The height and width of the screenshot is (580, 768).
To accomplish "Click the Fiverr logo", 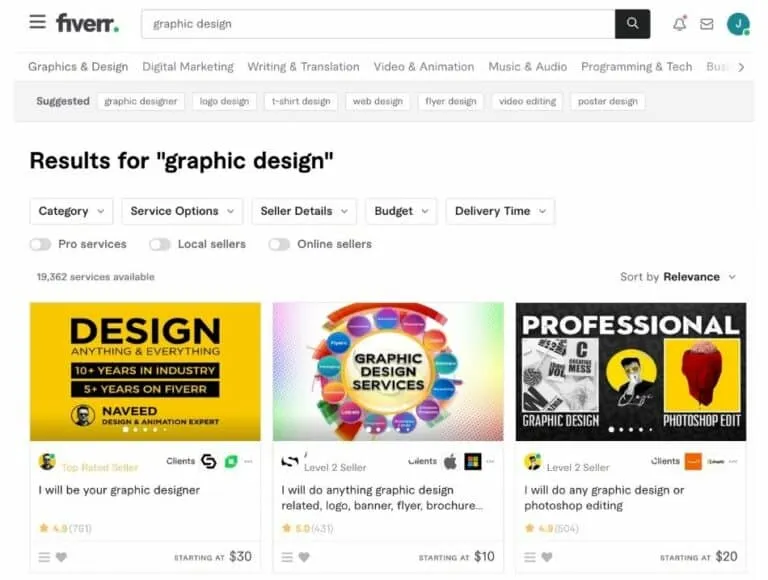I will 87,23.
